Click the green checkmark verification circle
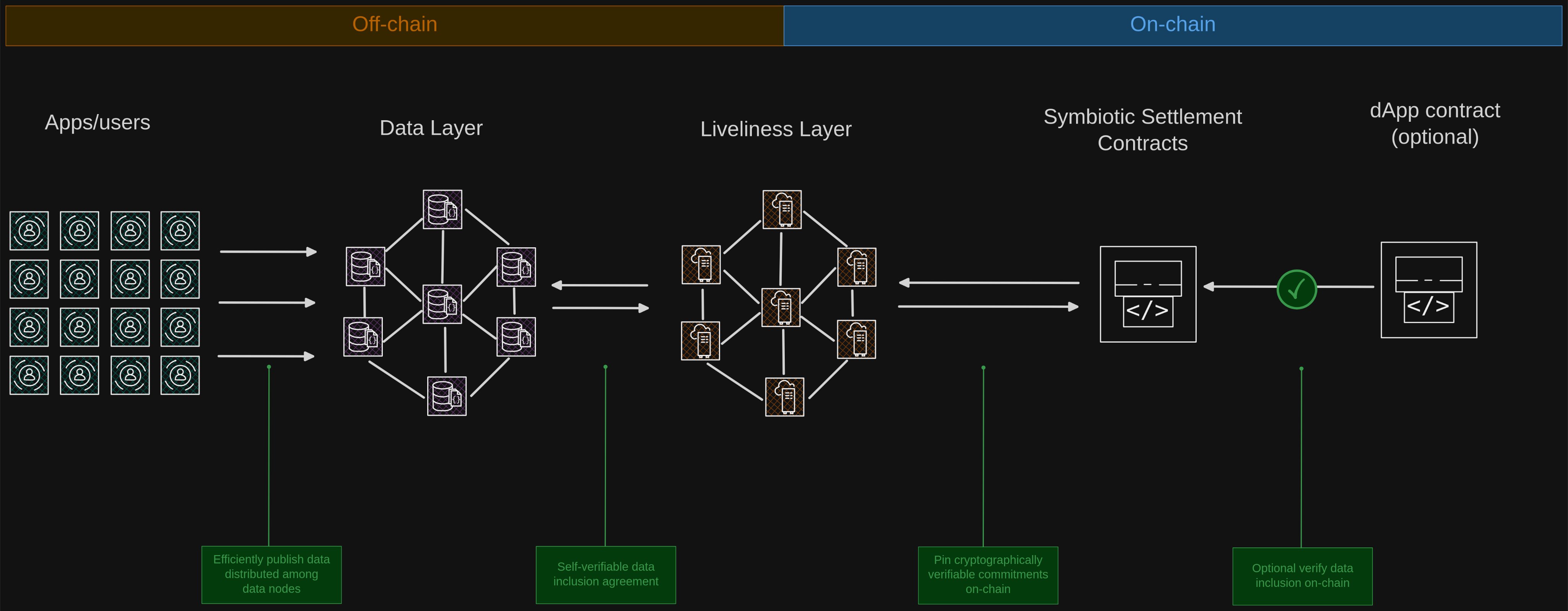 (1297, 289)
